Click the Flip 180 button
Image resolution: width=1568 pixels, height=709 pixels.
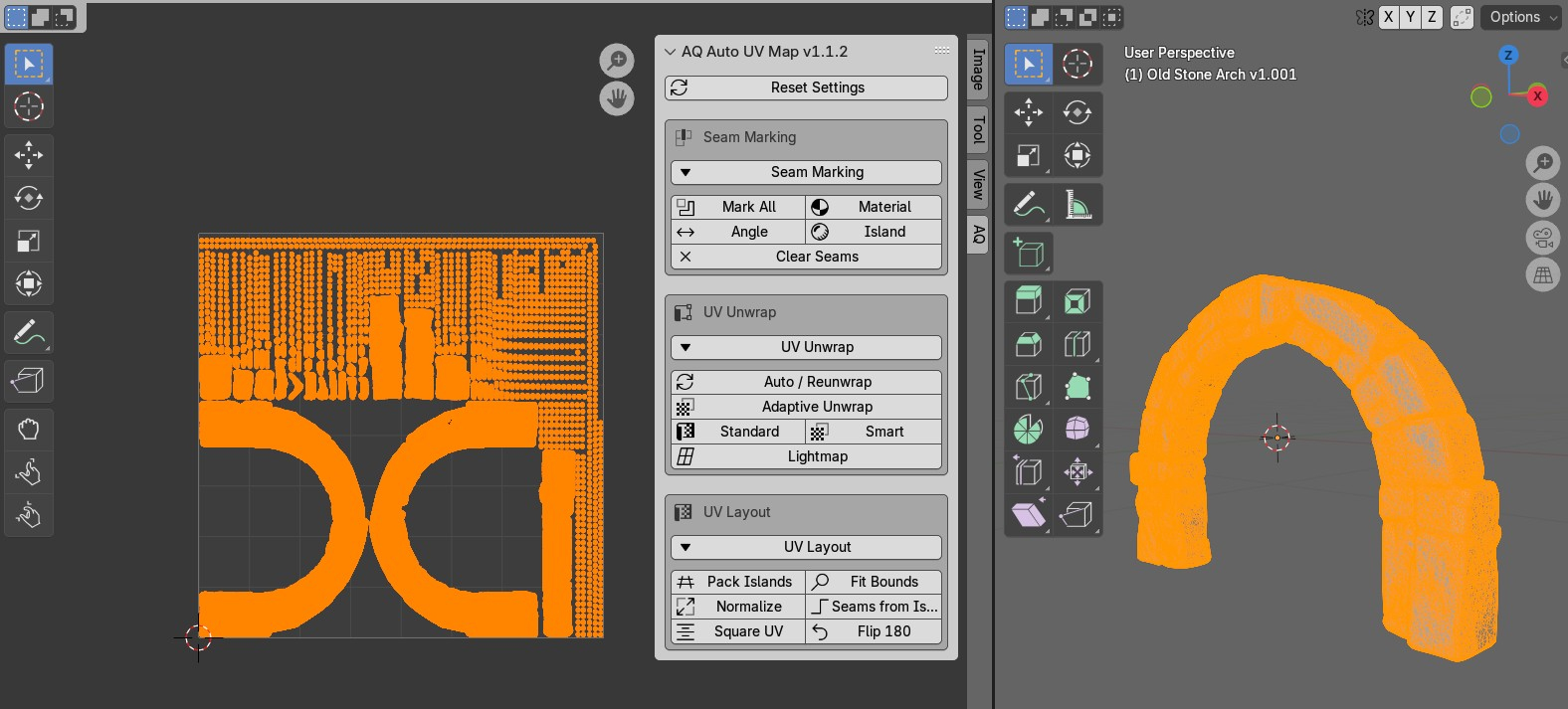(874, 631)
